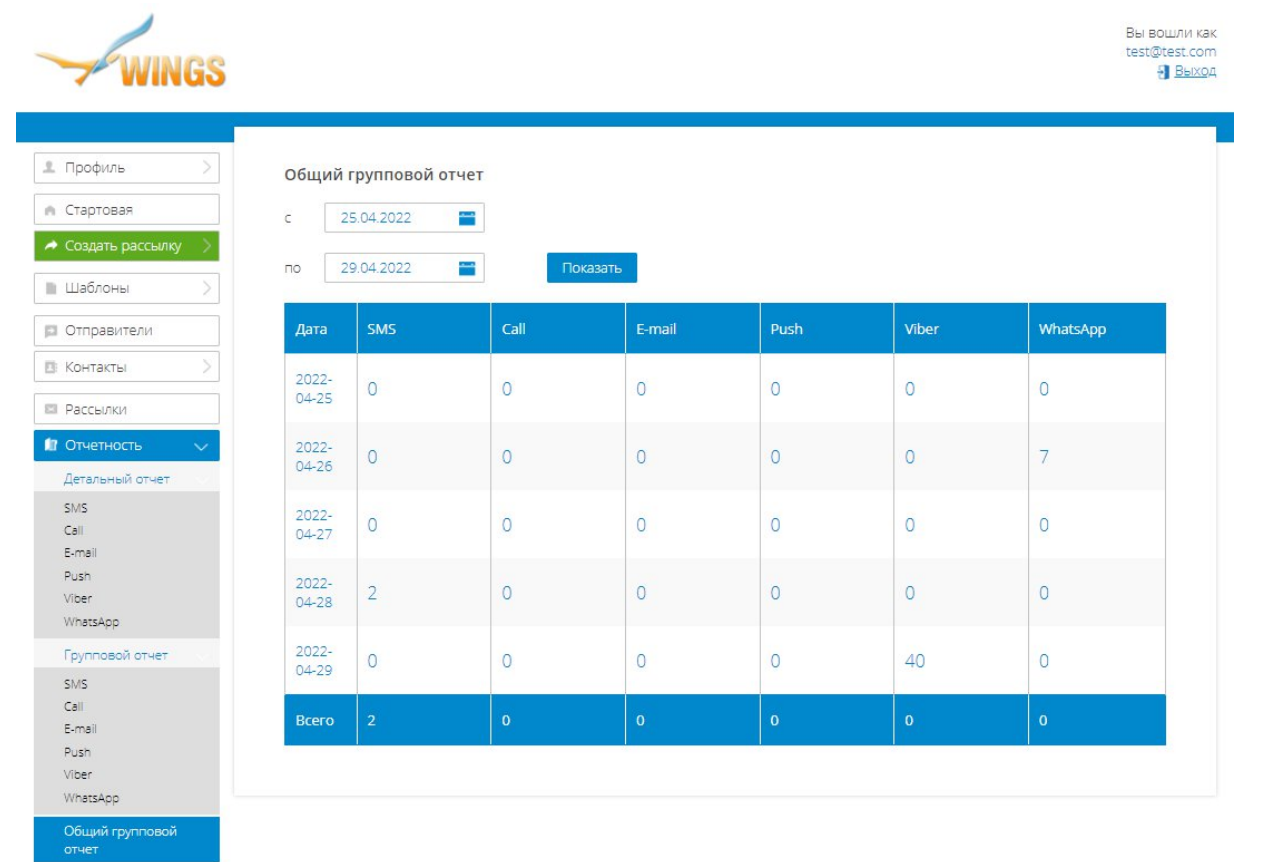
Task: Expand the Шаблоны submenu arrow
Action: pyautogui.click(x=206, y=289)
